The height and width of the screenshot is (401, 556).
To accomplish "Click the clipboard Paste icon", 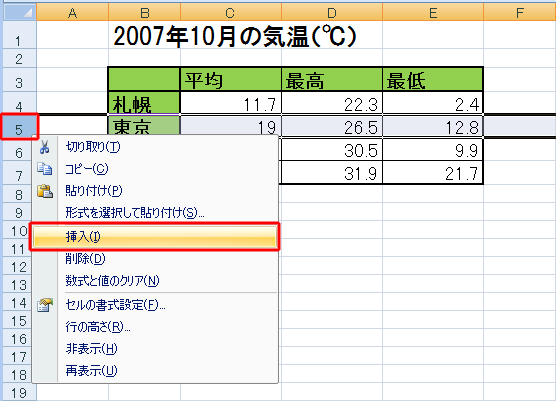I will click(x=45, y=191).
